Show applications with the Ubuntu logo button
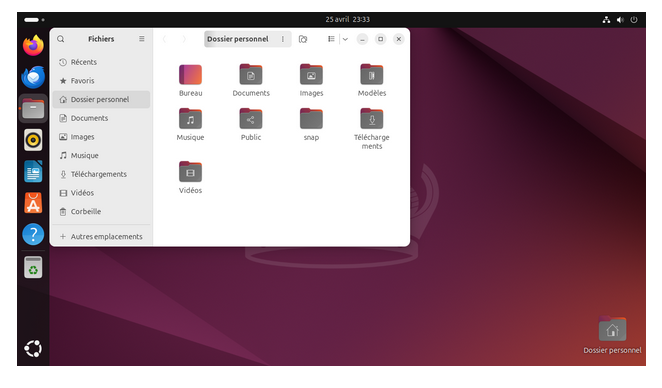The width and height of the screenshot is (662, 388). point(33,349)
